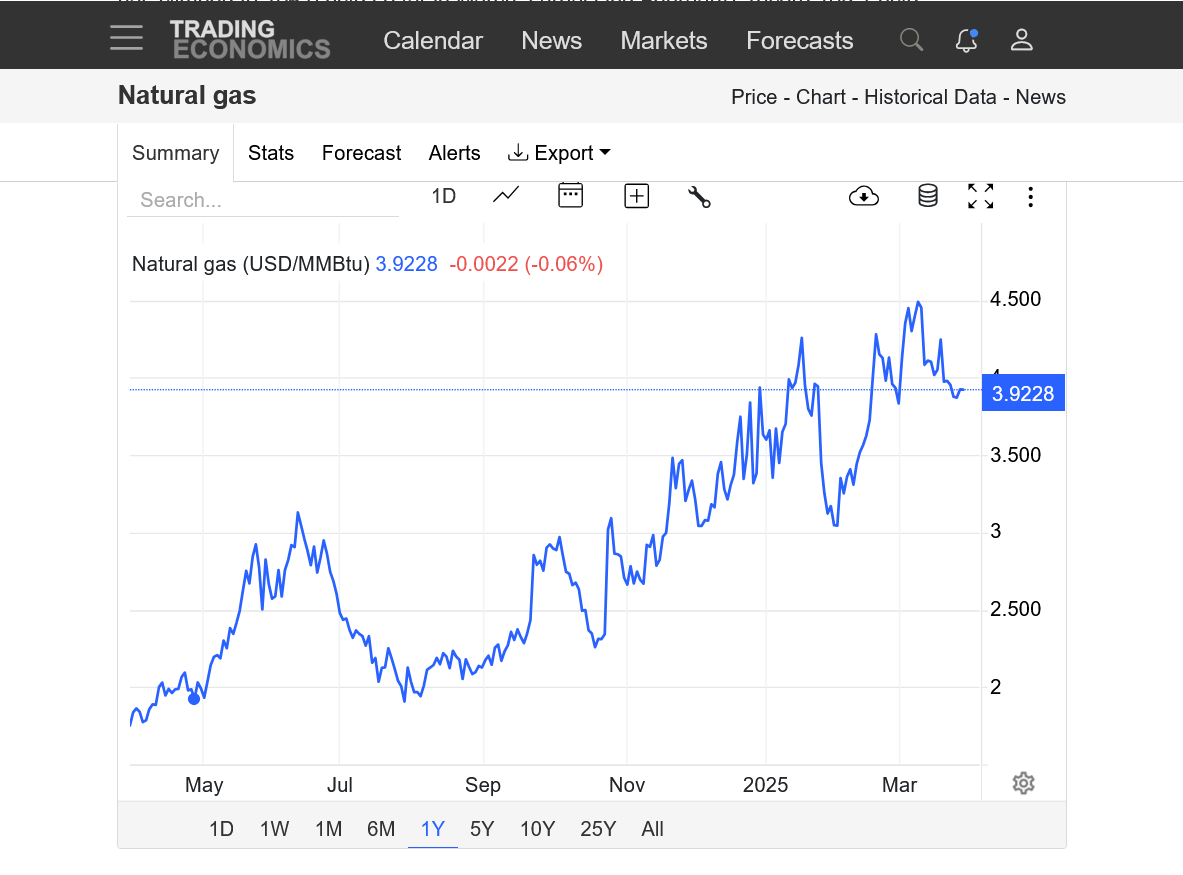
Task: Go to Markets in top navigation
Action: click(663, 41)
